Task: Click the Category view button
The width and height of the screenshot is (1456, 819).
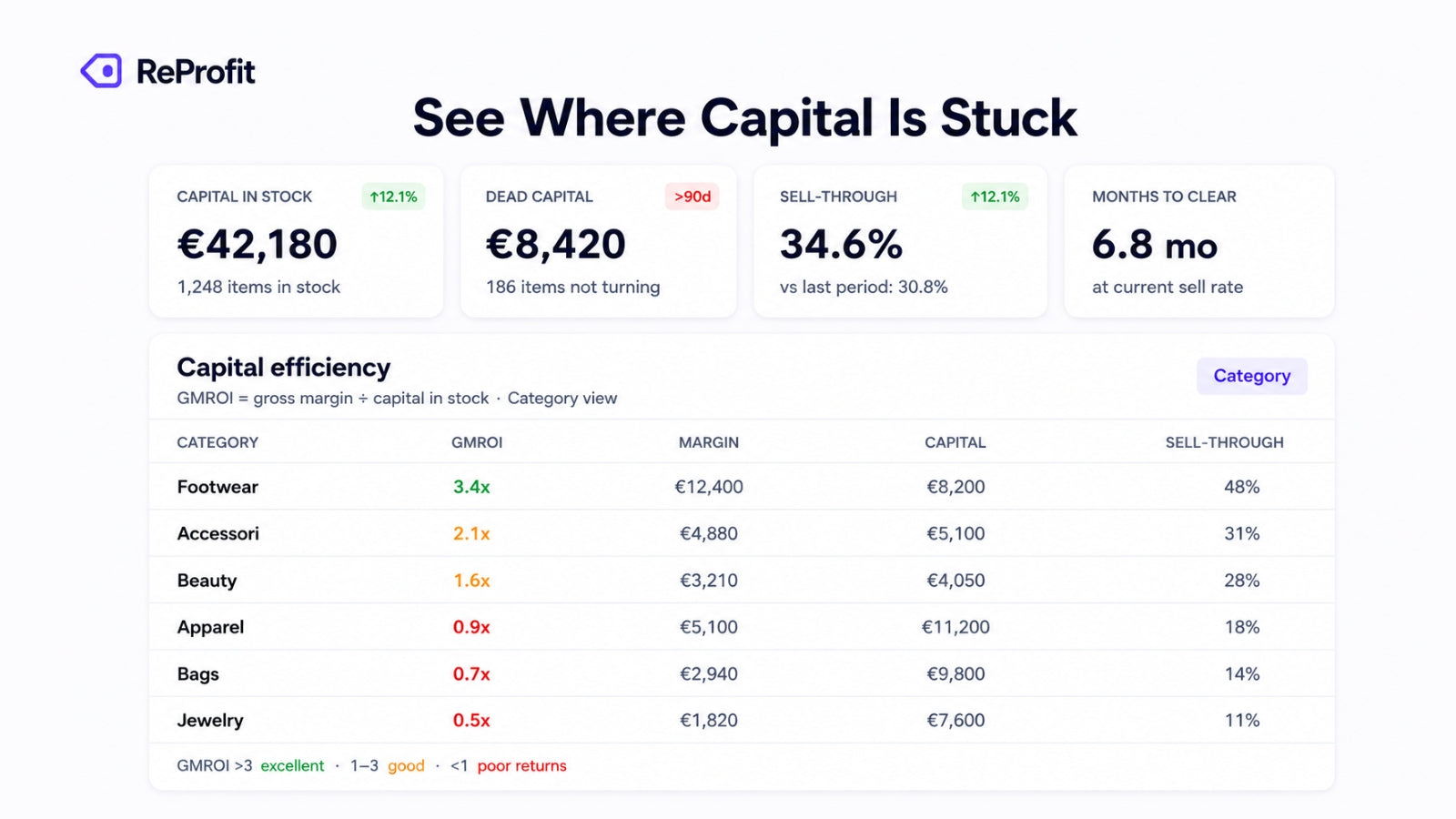Action: pyautogui.click(x=1251, y=376)
